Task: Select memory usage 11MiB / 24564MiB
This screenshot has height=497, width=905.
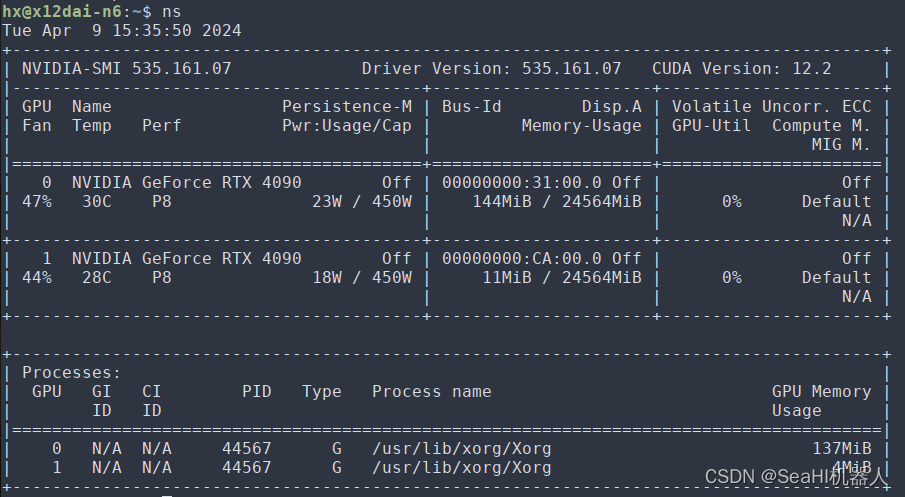Action: pyautogui.click(x=562, y=278)
